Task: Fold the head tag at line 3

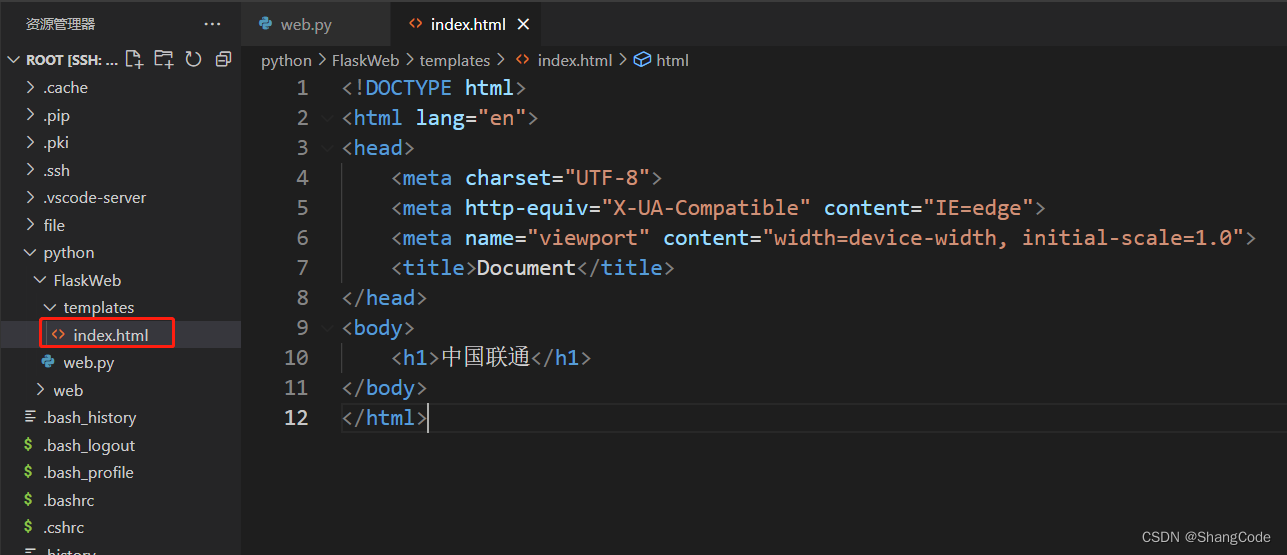Action: click(328, 148)
